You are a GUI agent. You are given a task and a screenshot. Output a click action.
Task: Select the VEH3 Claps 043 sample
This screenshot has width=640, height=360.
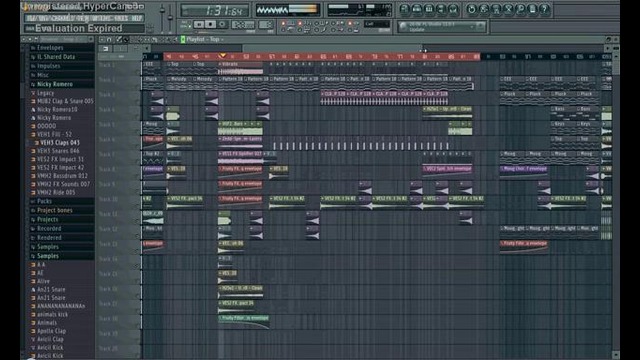60,143
